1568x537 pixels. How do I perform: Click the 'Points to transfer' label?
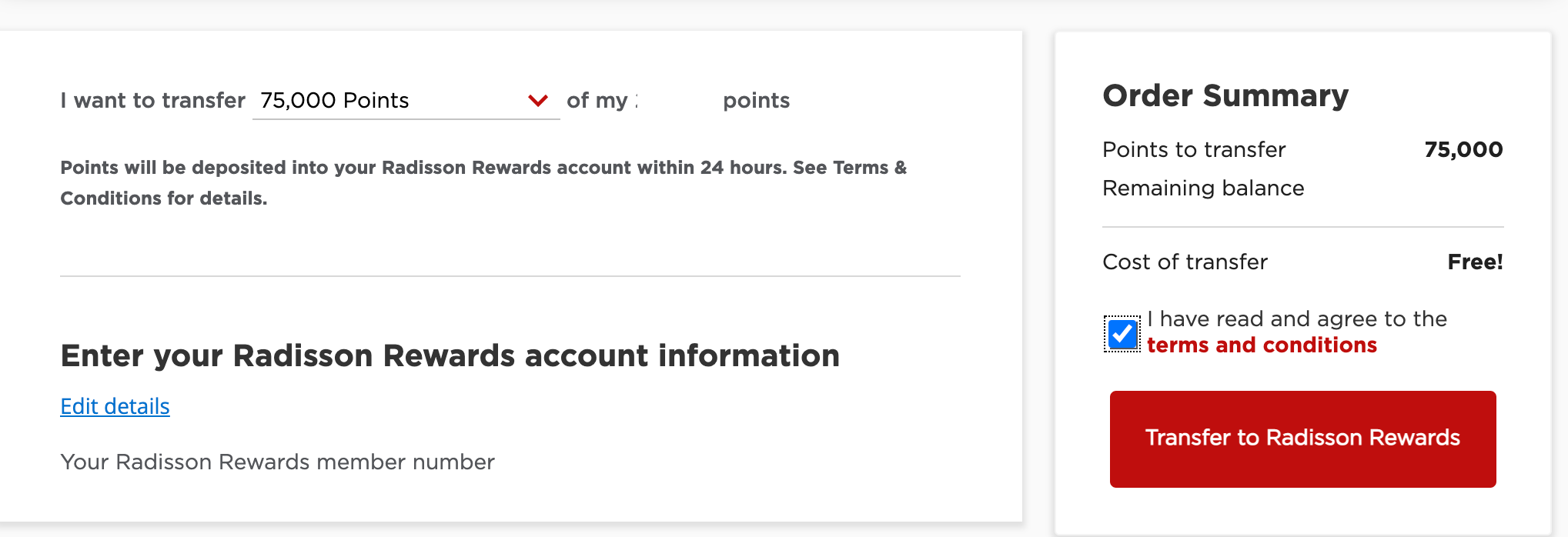(1193, 149)
